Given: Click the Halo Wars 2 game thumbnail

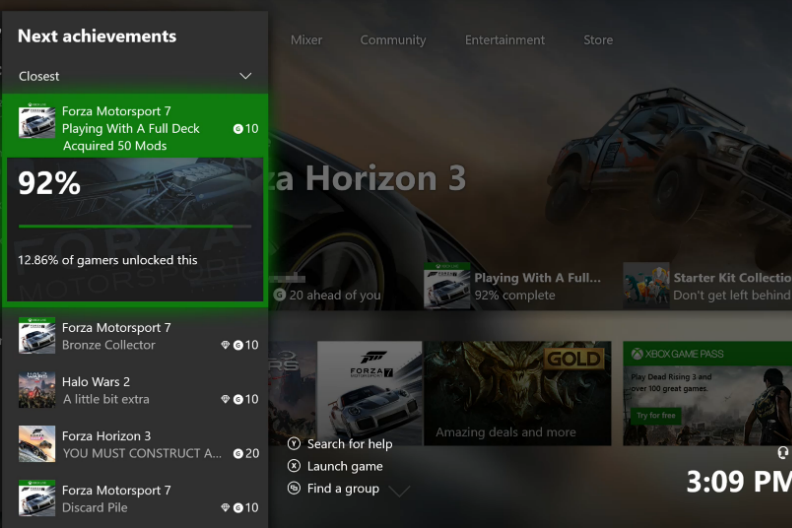Looking at the screenshot, I should [x=37, y=390].
